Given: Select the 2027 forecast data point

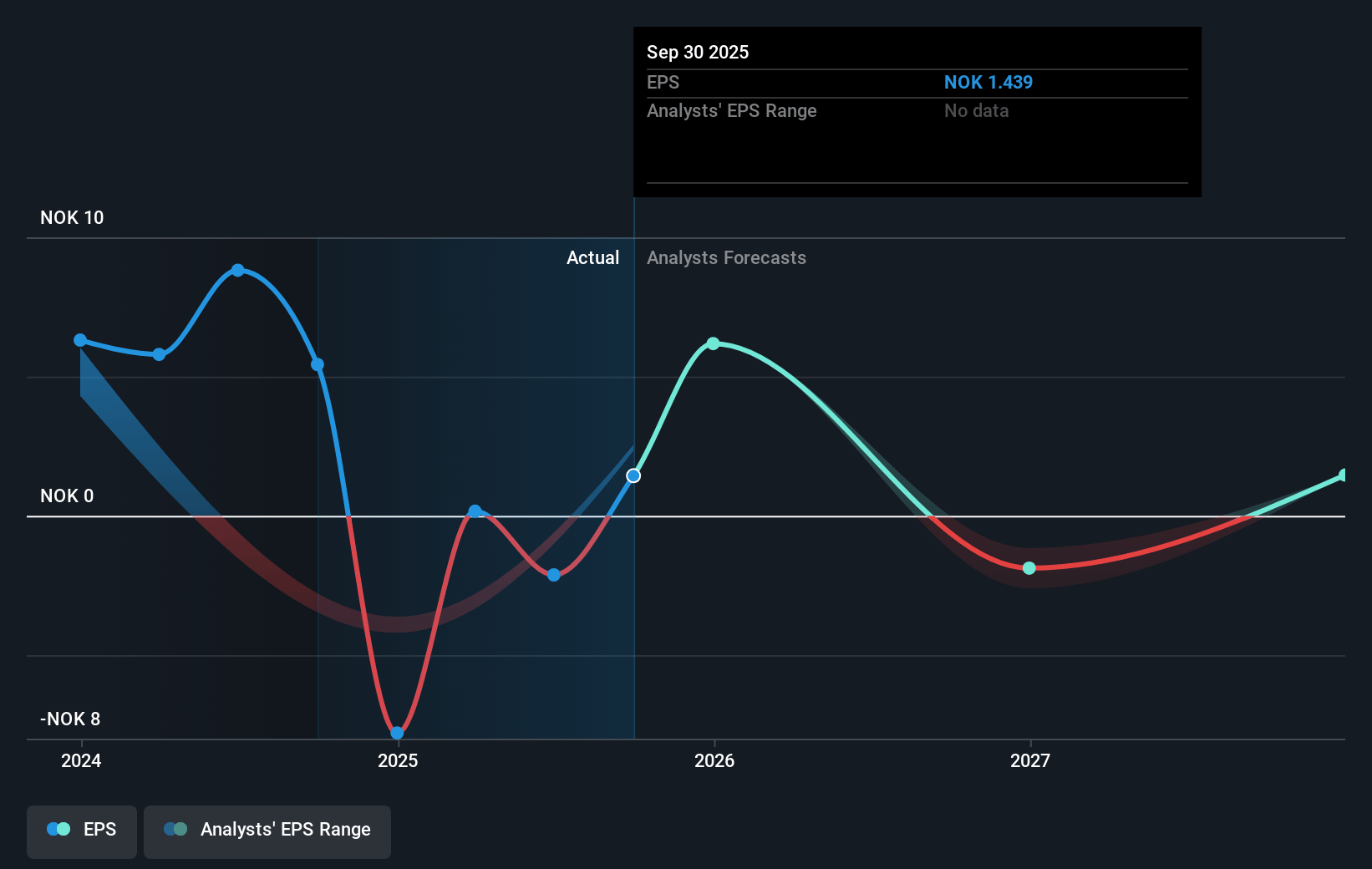Looking at the screenshot, I should click(x=1029, y=568).
